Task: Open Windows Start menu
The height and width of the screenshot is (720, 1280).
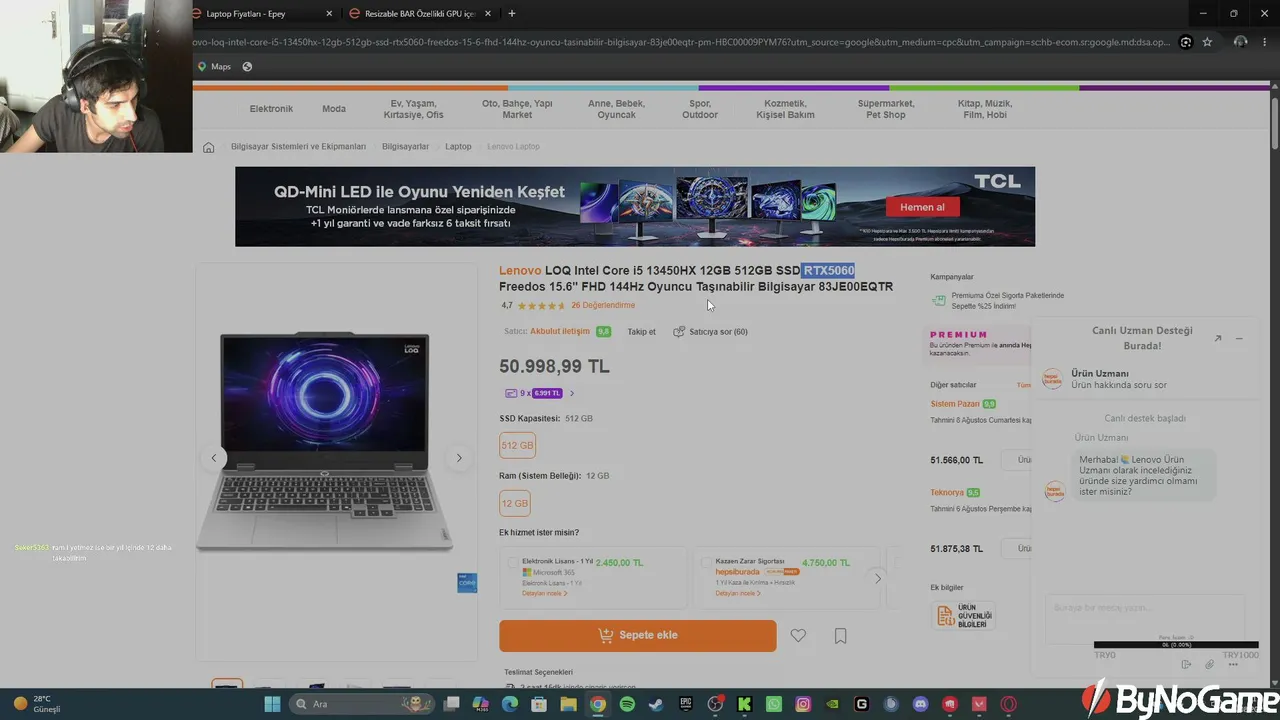Action: (x=272, y=704)
